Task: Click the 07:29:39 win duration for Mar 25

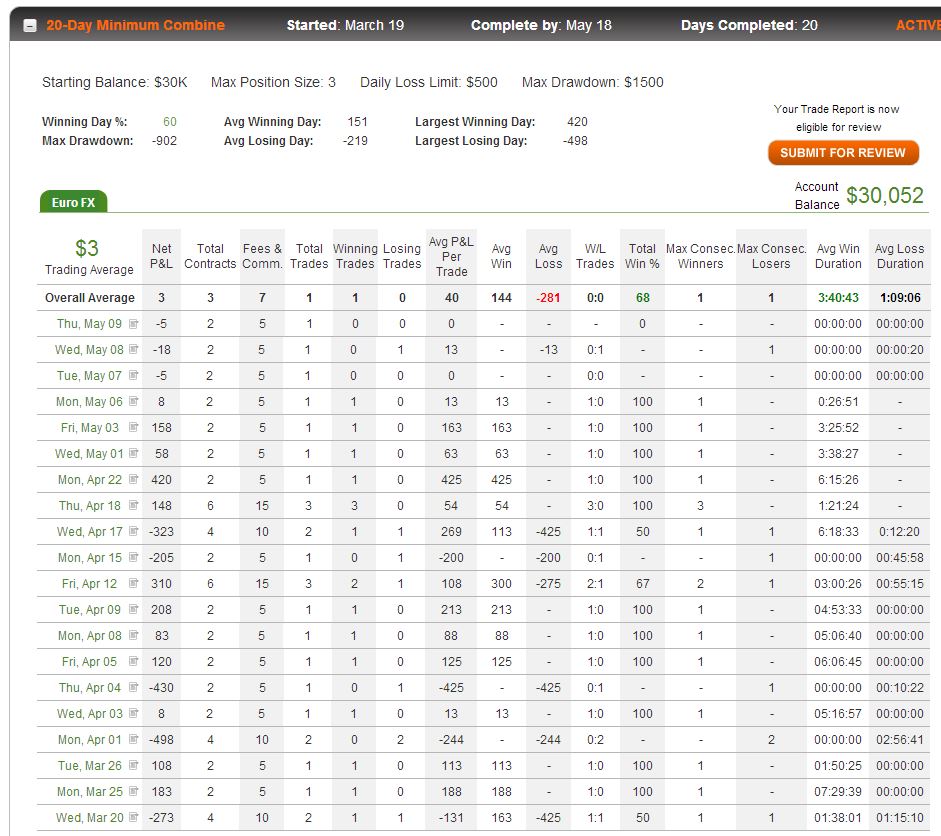Action: (x=838, y=792)
